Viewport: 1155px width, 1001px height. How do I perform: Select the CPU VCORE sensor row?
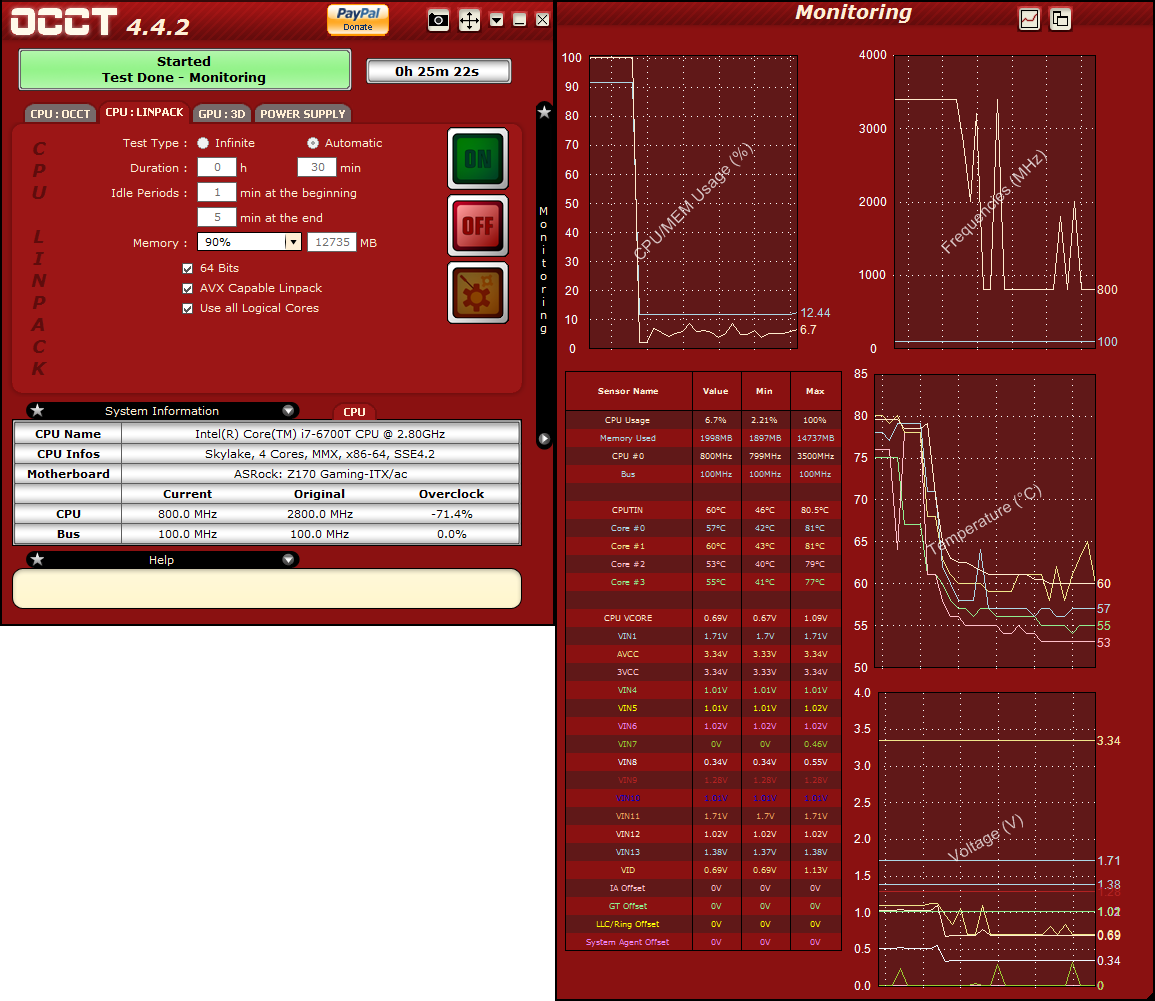click(703, 618)
